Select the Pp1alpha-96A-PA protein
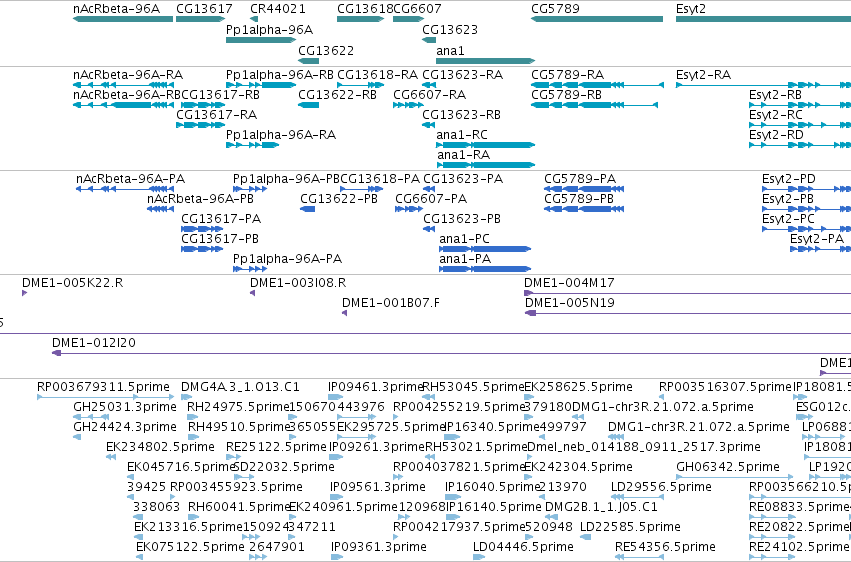The width and height of the screenshot is (851, 562). coord(250,270)
